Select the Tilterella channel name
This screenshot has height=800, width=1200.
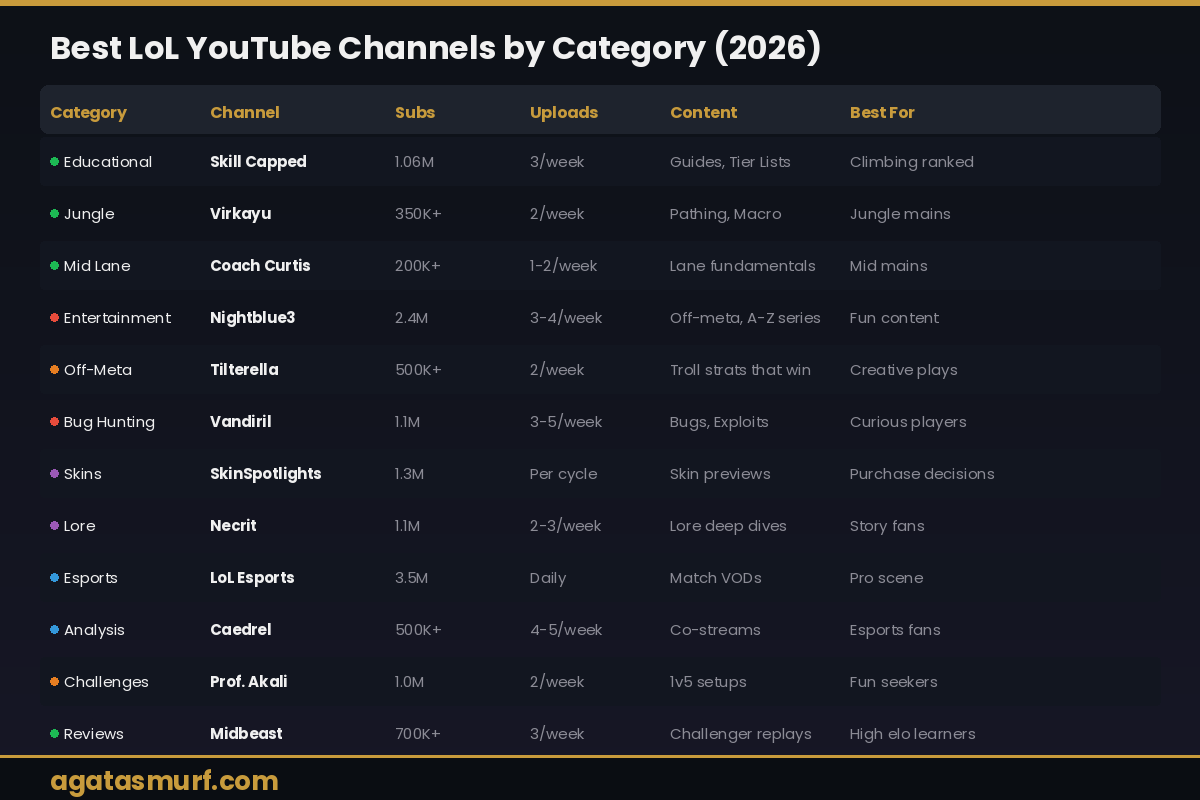(x=244, y=370)
